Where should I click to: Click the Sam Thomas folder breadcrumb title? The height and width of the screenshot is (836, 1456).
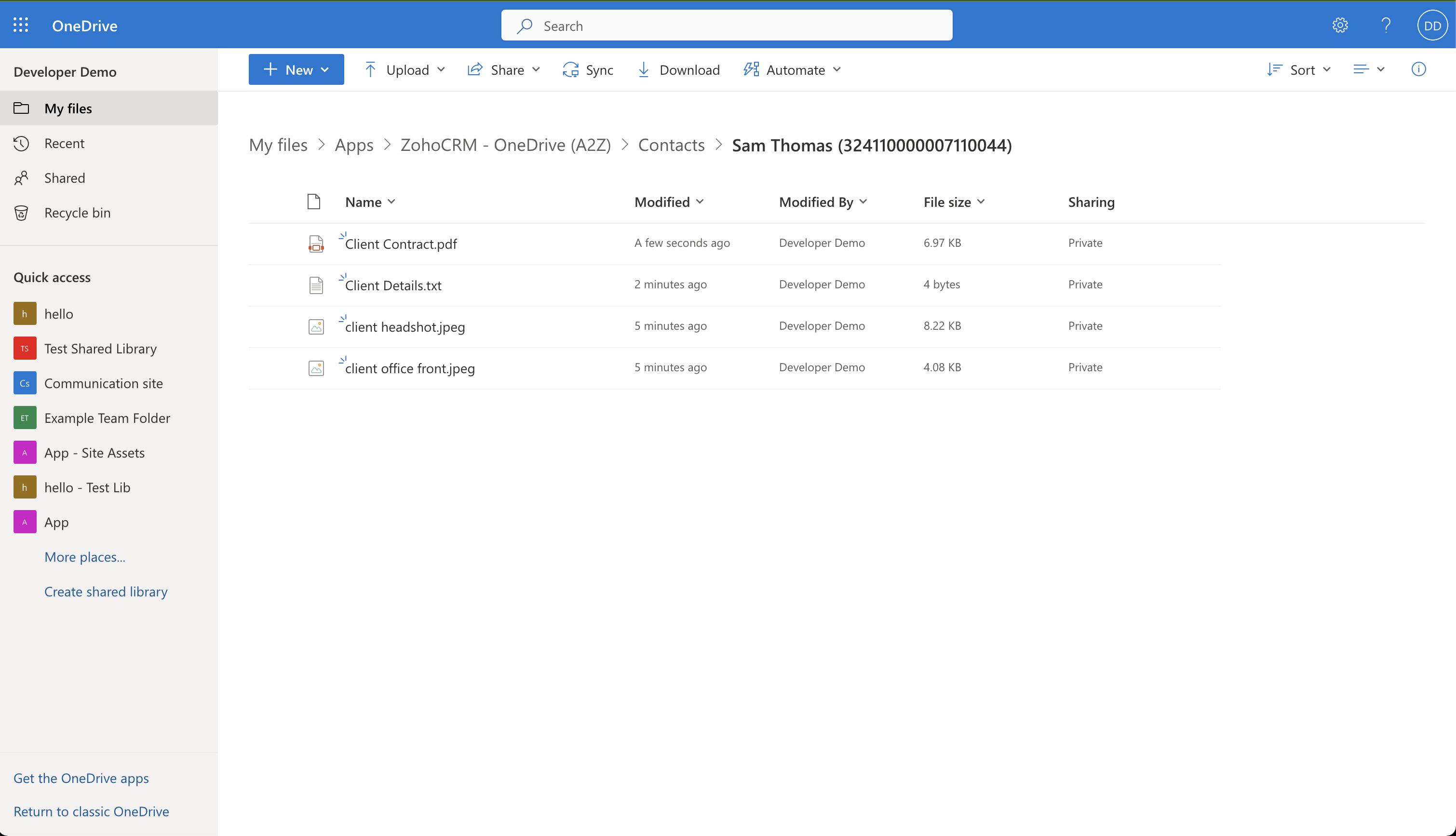click(872, 145)
